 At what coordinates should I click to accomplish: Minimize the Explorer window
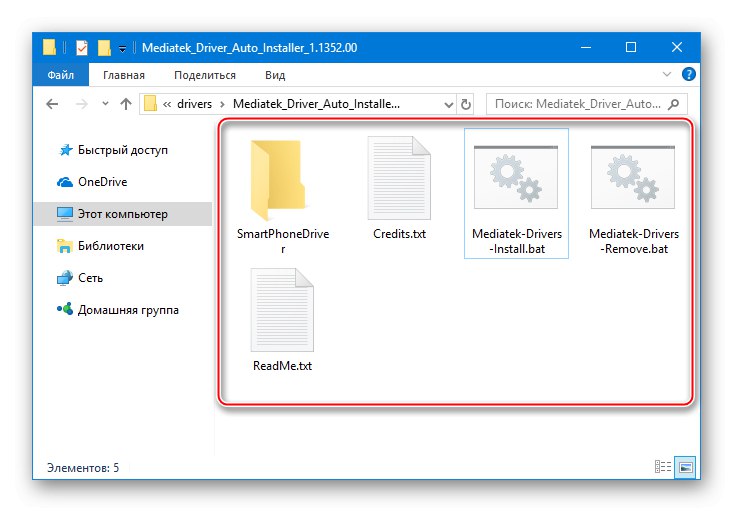(586, 47)
